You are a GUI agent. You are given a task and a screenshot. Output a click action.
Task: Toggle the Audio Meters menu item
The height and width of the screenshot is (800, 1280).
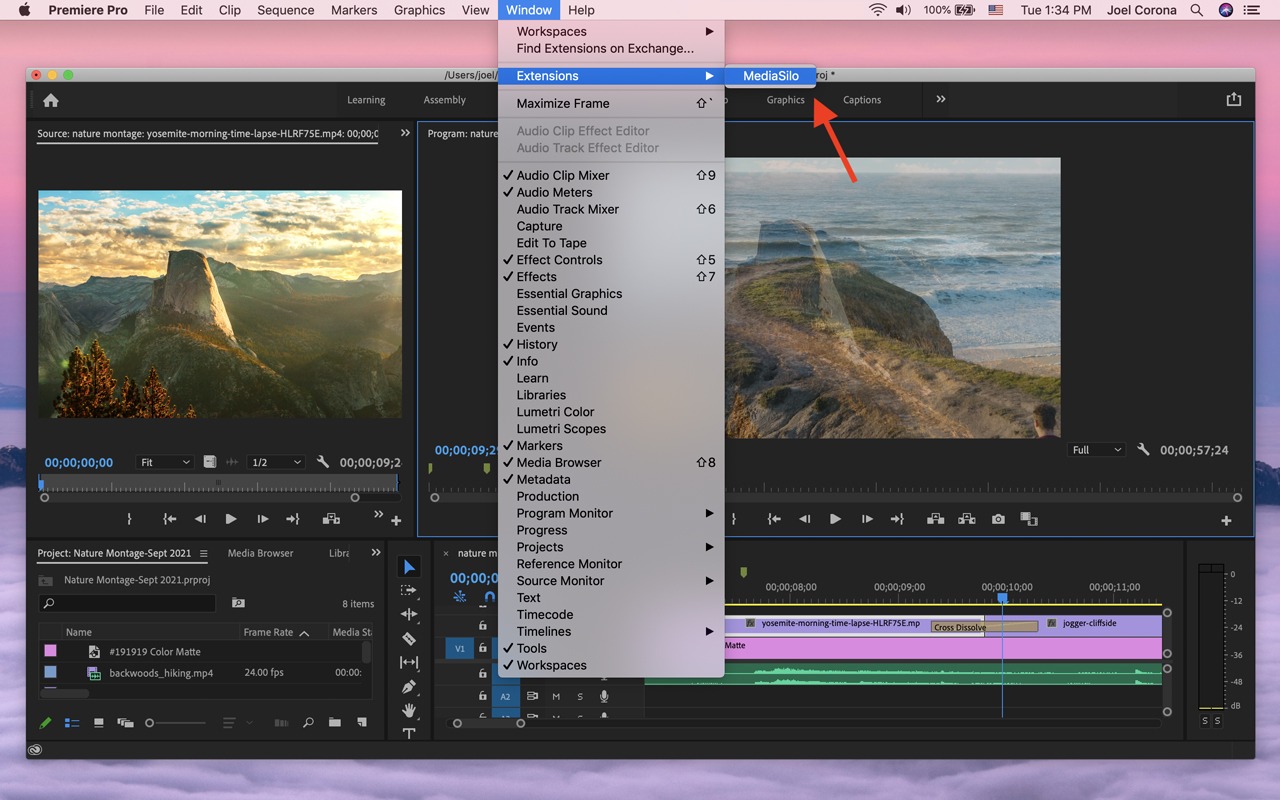pyautogui.click(x=554, y=192)
